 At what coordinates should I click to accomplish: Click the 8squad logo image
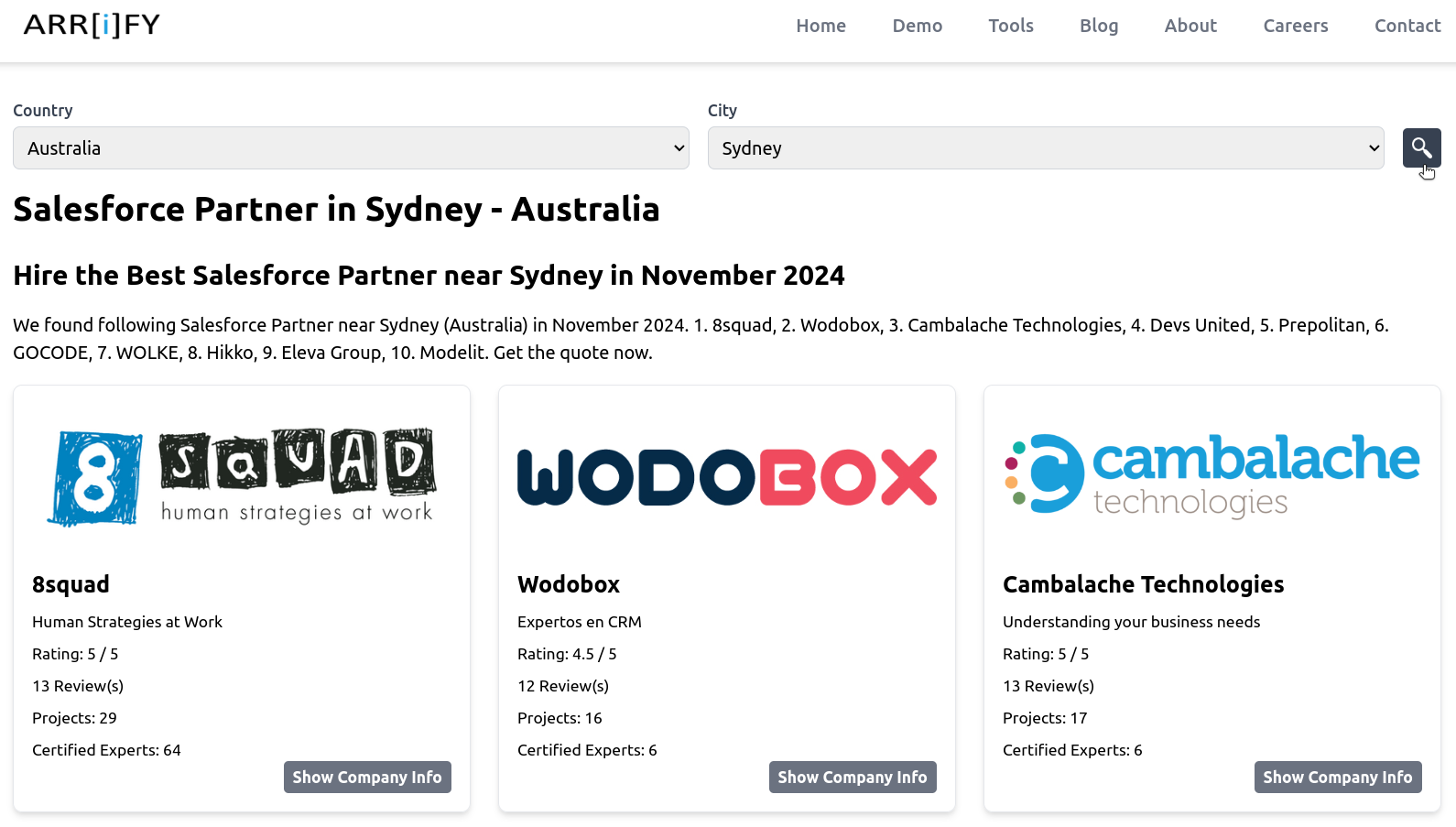(x=242, y=477)
